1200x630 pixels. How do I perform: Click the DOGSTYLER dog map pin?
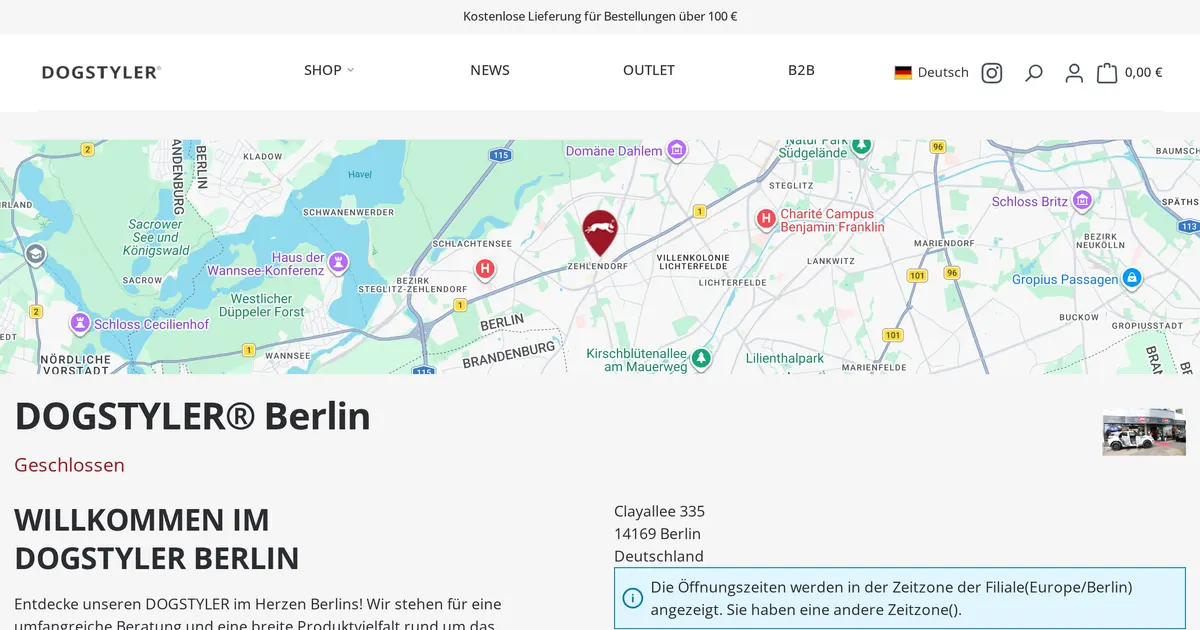click(600, 233)
